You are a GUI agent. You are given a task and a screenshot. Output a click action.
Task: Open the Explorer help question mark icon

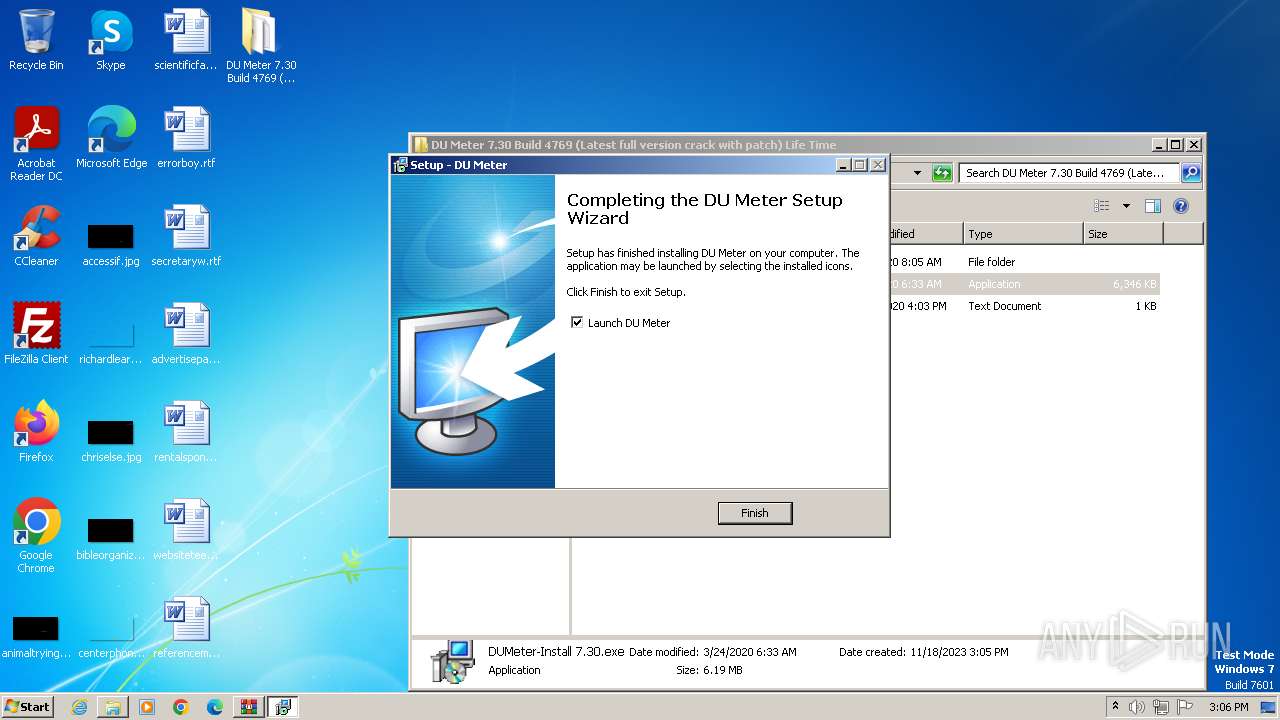pyautogui.click(x=1180, y=206)
